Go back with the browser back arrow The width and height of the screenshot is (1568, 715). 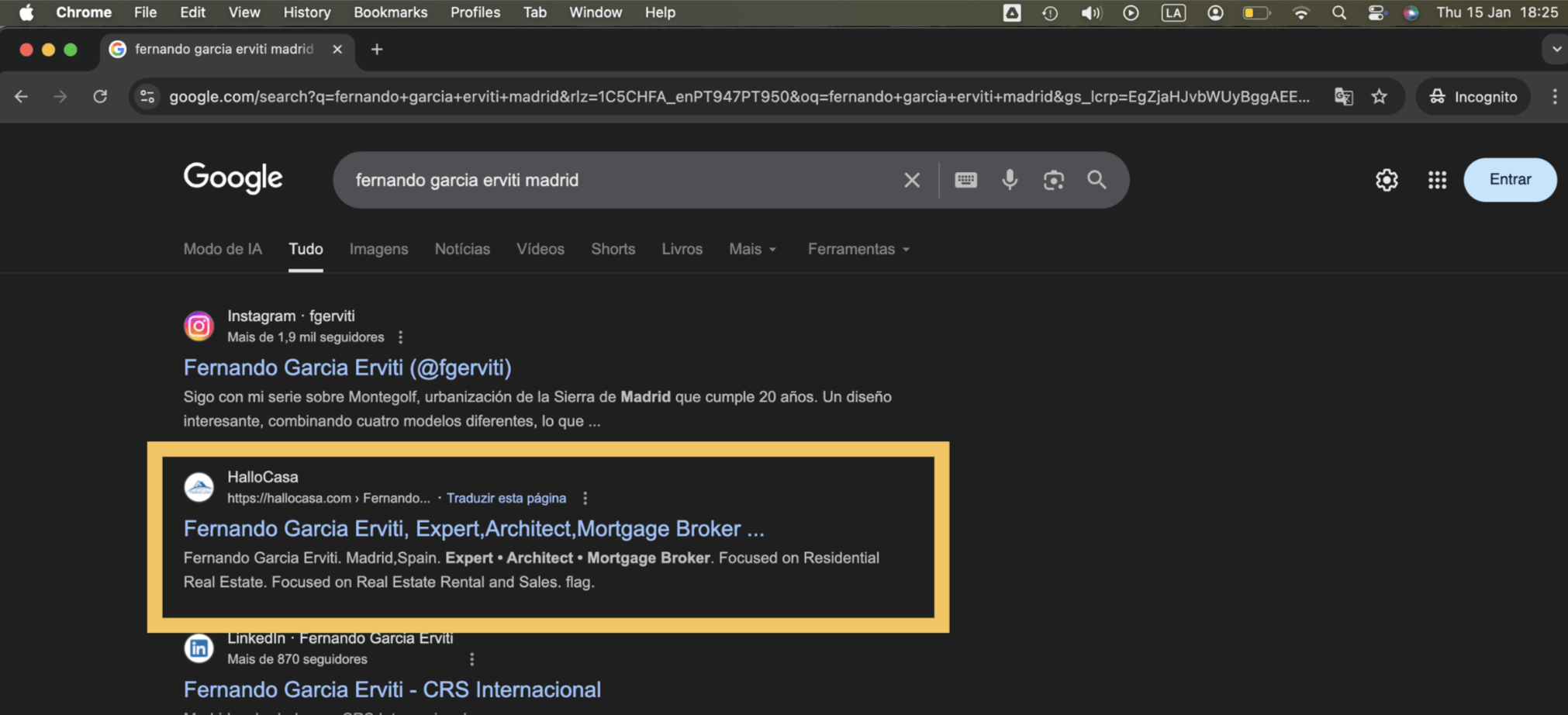point(21,97)
